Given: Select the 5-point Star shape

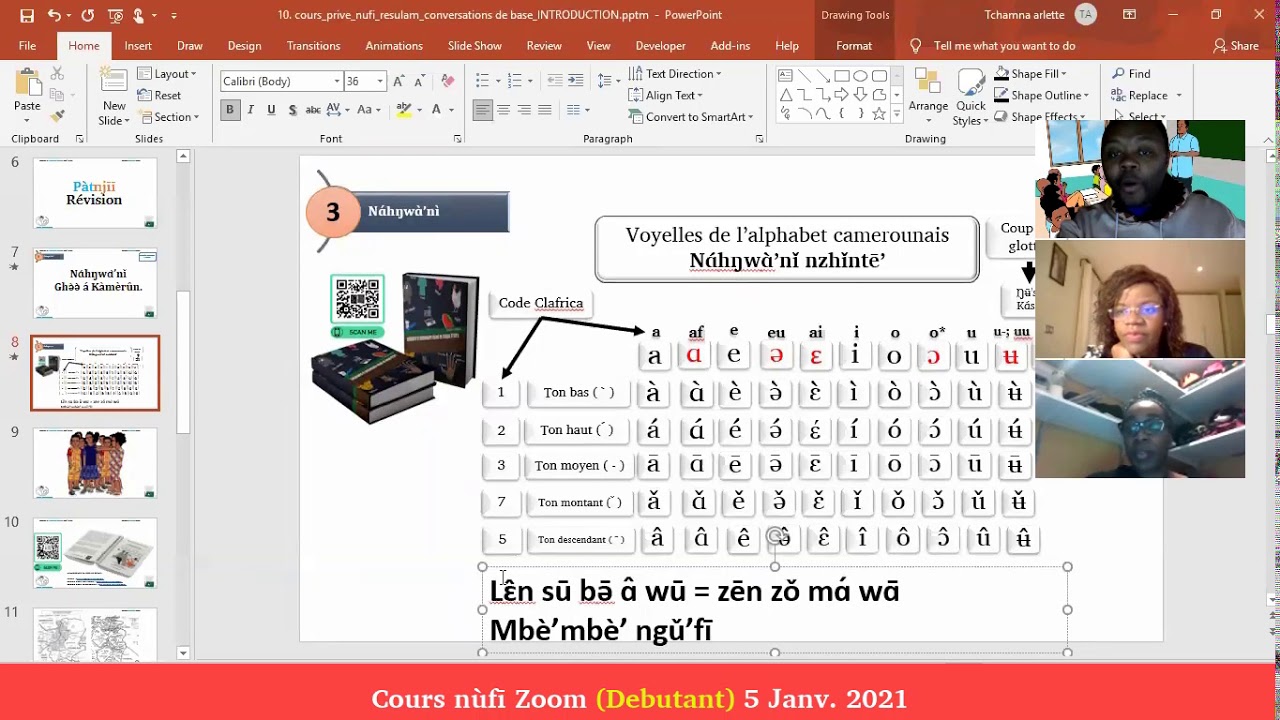Looking at the screenshot, I should click(x=879, y=114).
